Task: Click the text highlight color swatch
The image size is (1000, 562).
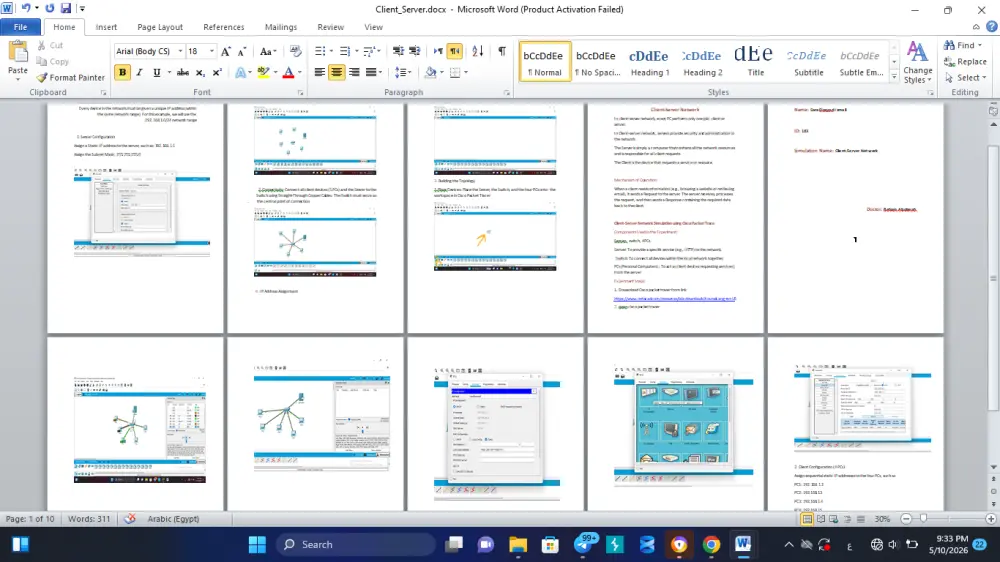Action: click(263, 73)
